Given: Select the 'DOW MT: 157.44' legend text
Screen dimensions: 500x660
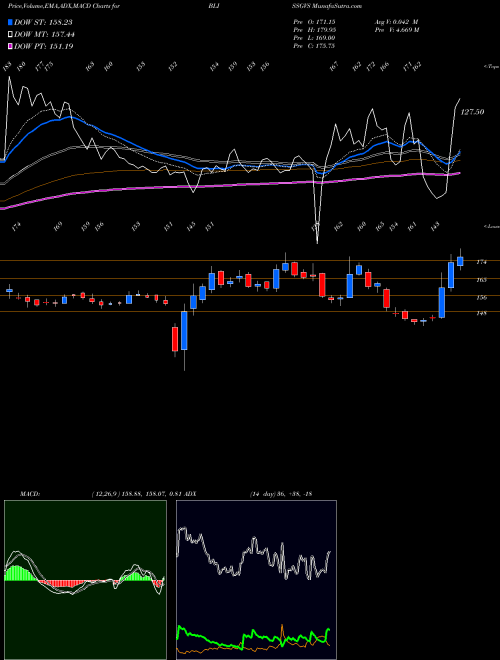Looking at the screenshot, I should pos(44,34).
